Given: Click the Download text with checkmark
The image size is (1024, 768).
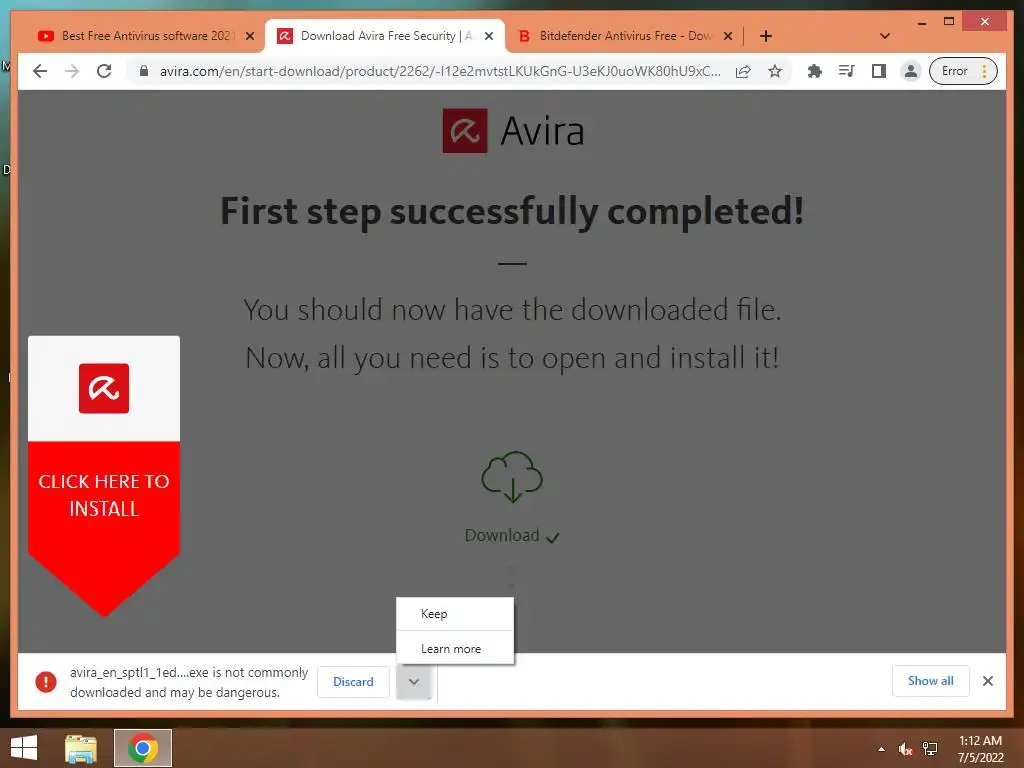Looking at the screenshot, I should [x=512, y=536].
